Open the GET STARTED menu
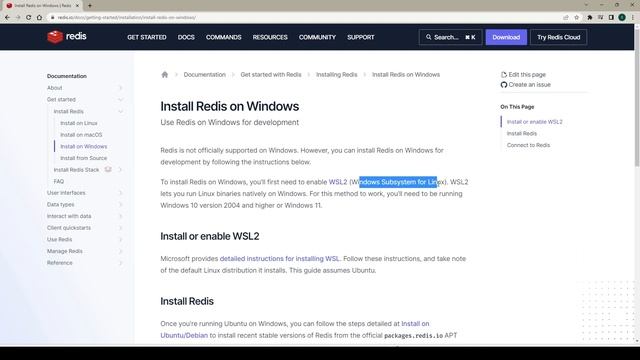The height and width of the screenshot is (360, 640). click(147, 37)
